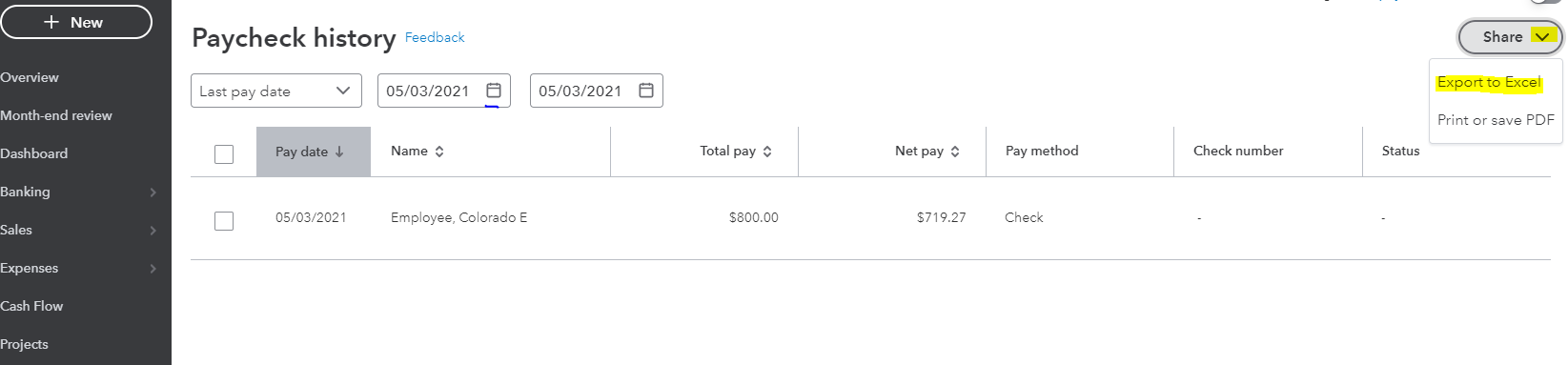Viewport: 1568px width, 365px height.
Task: Sort table by Total pay arrows
Action: [x=767, y=152]
